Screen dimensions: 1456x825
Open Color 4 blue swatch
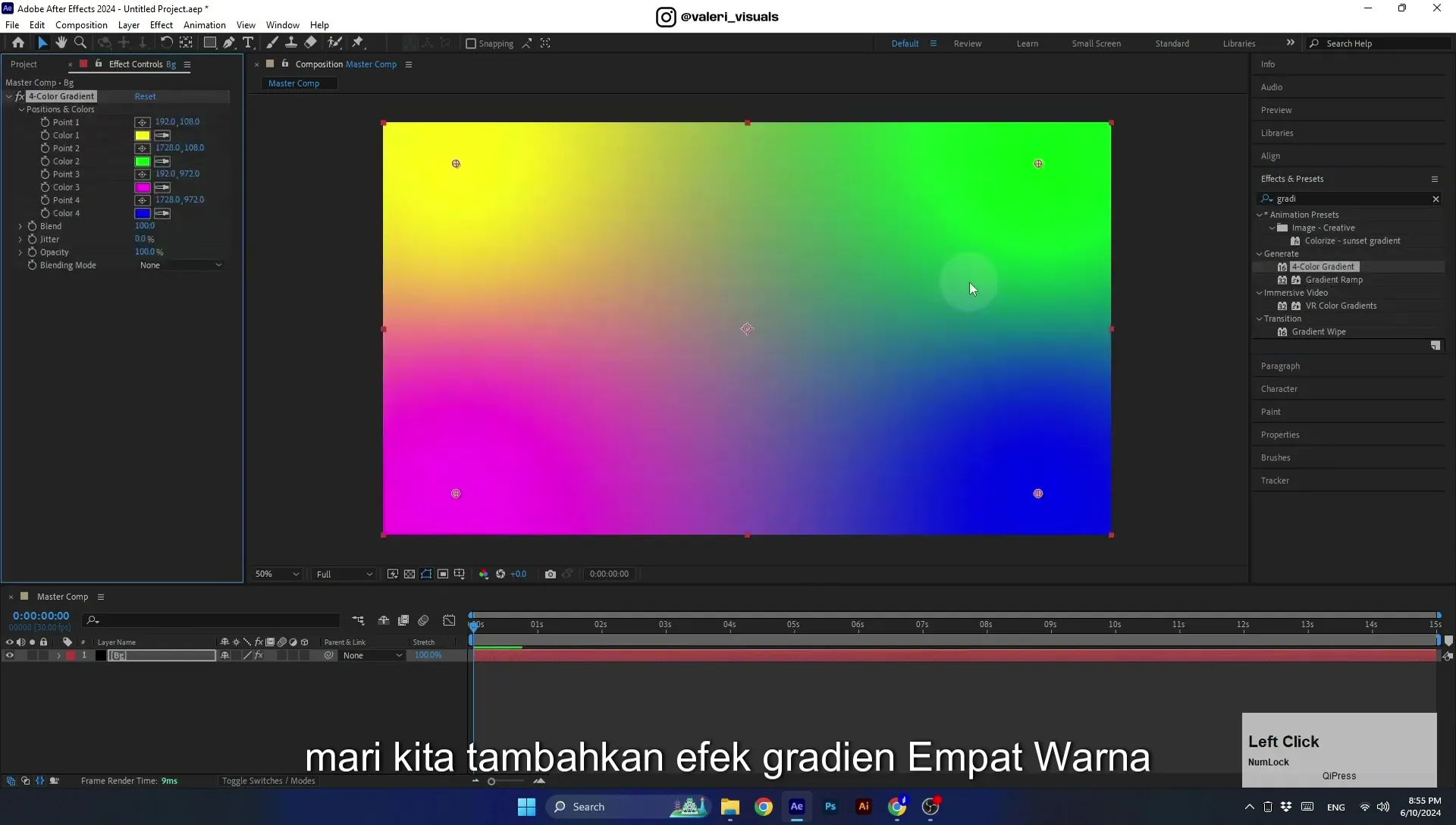(x=143, y=213)
